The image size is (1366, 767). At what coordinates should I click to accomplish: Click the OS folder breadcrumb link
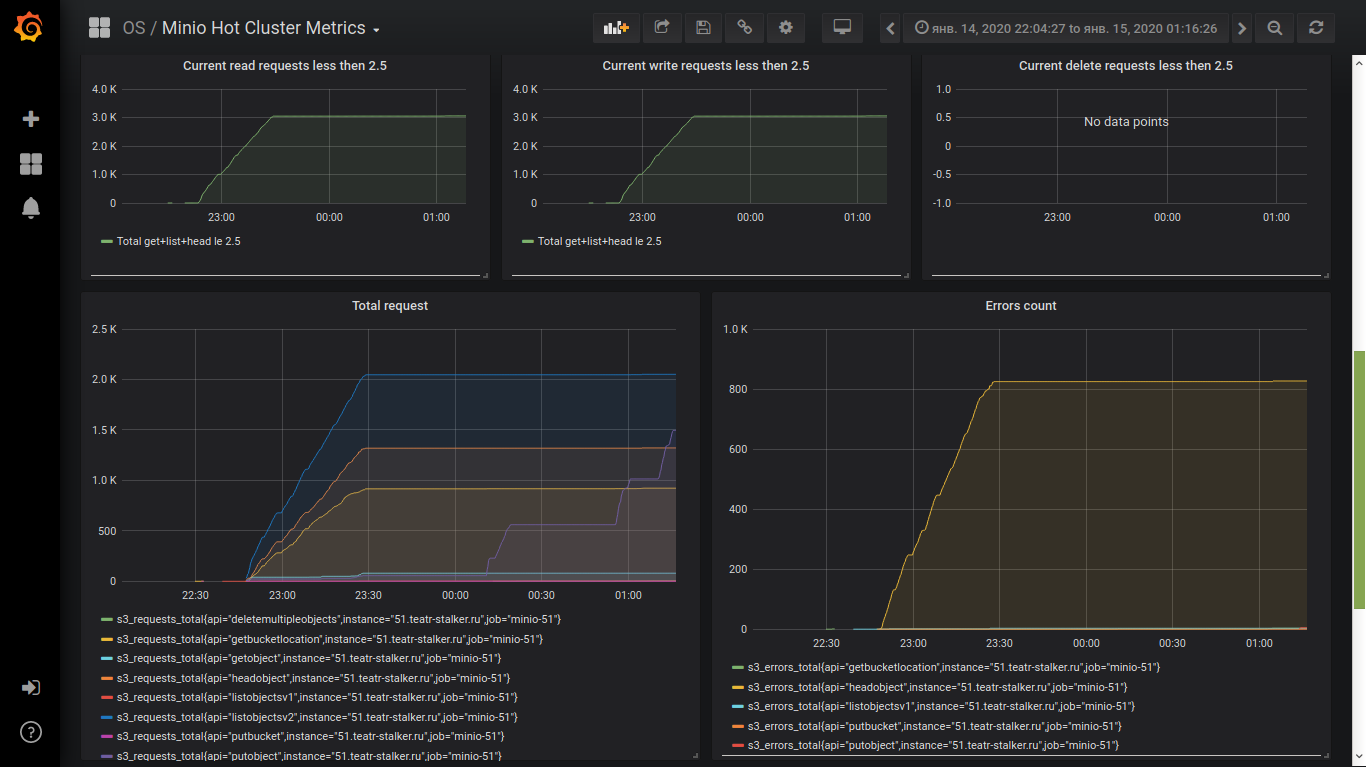click(x=133, y=28)
